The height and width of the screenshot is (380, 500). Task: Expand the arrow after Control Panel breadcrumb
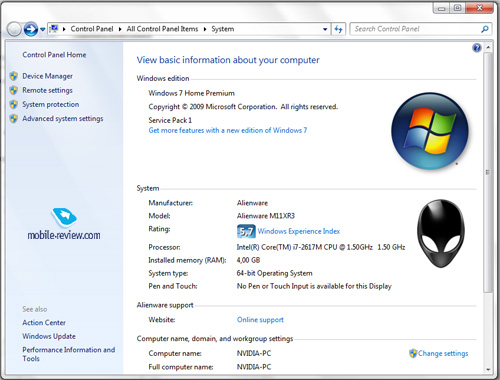120,29
